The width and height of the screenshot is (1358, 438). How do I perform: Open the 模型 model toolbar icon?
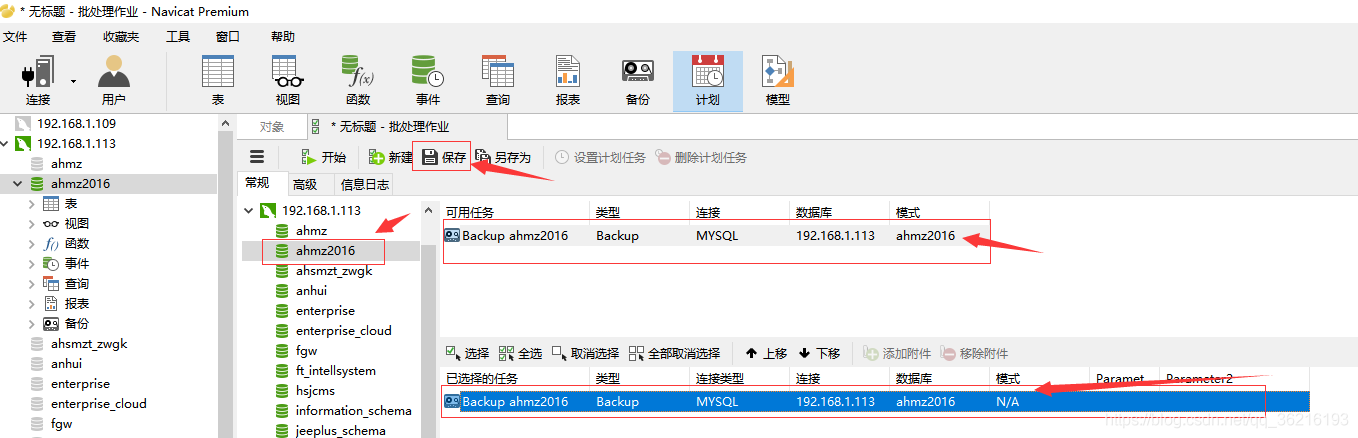click(778, 80)
